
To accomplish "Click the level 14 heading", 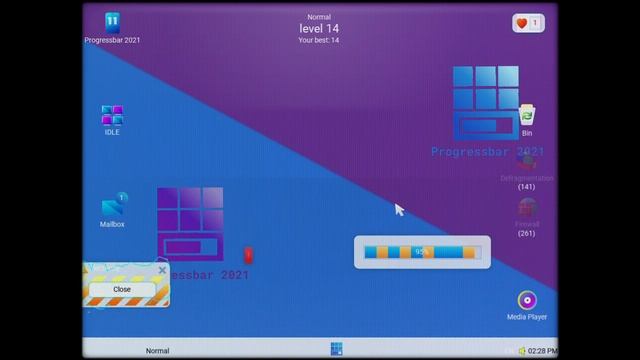I will pyautogui.click(x=319, y=29).
